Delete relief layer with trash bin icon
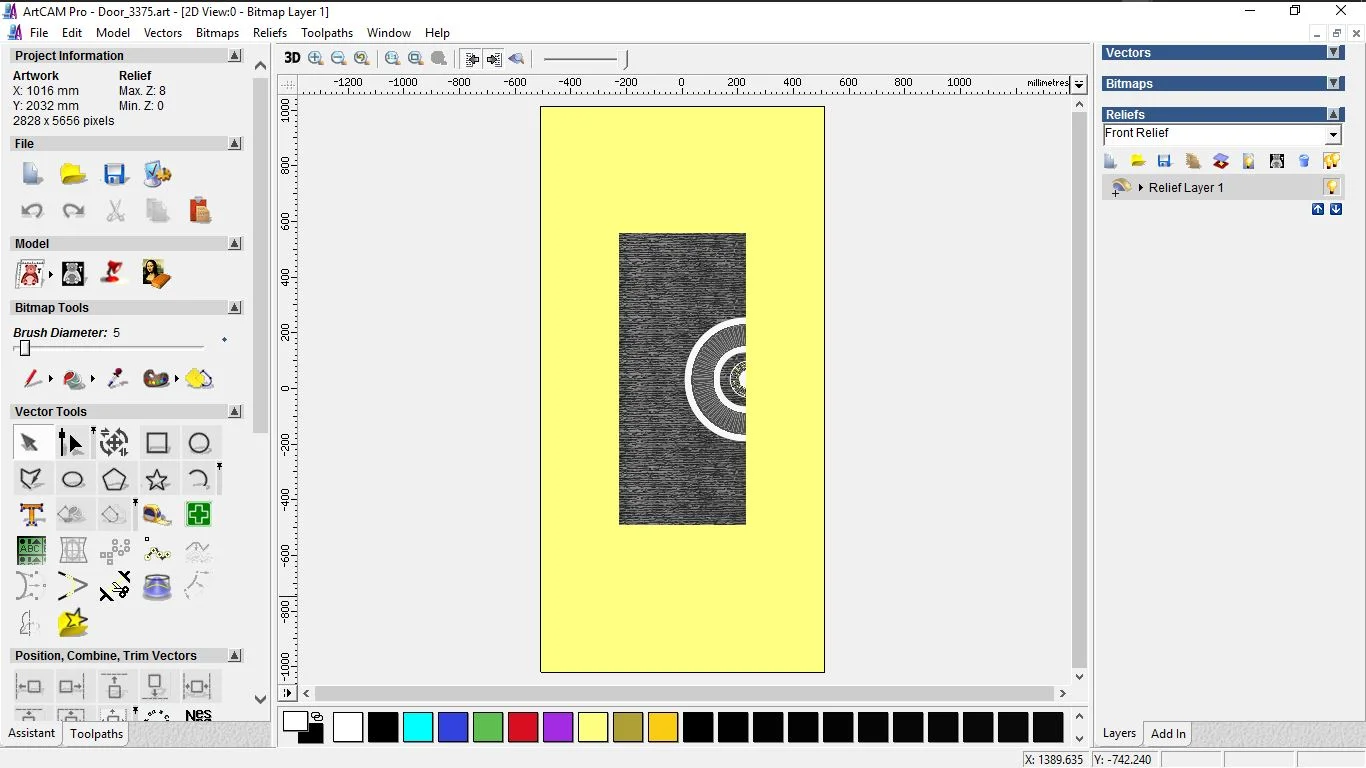1366x768 pixels. 1304,161
